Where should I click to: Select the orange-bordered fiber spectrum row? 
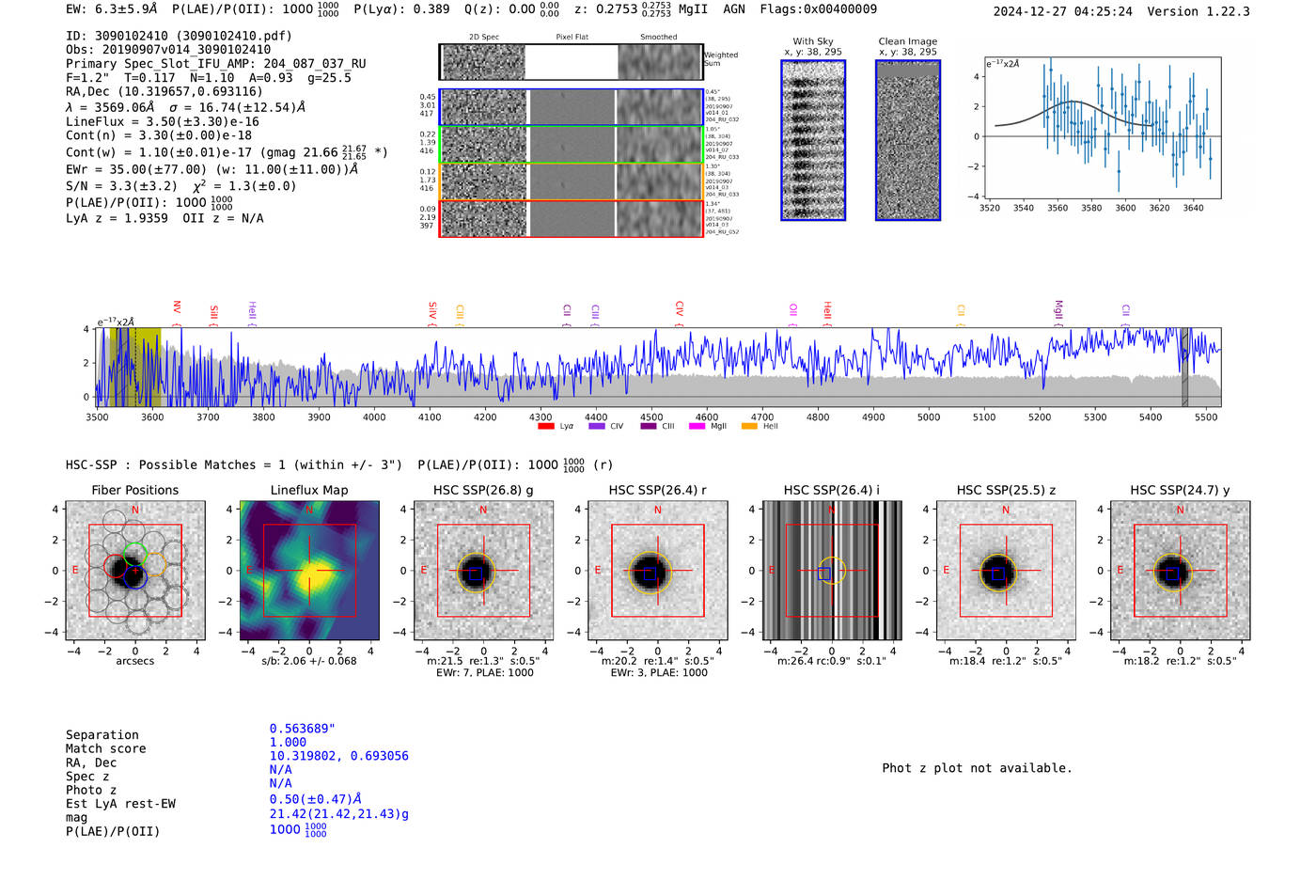click(x=571, y=181)
